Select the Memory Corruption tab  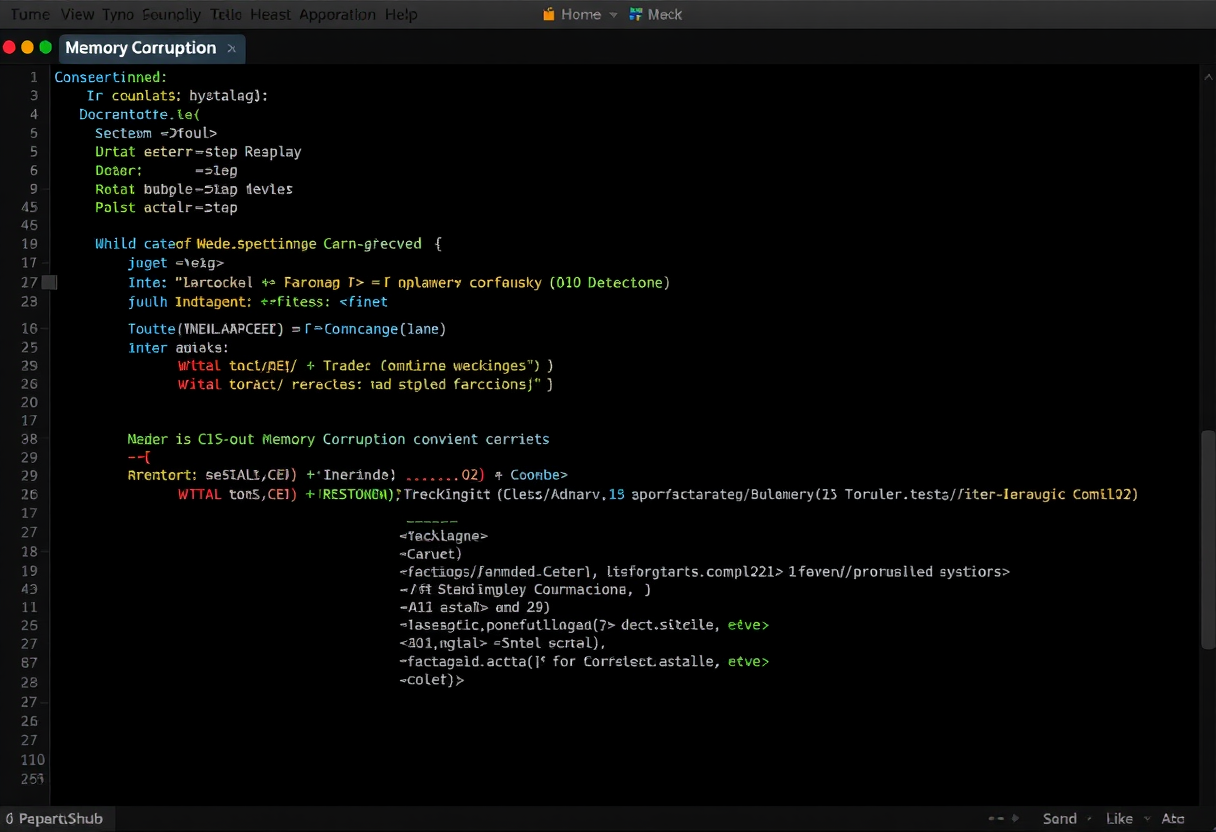[151, 48]
